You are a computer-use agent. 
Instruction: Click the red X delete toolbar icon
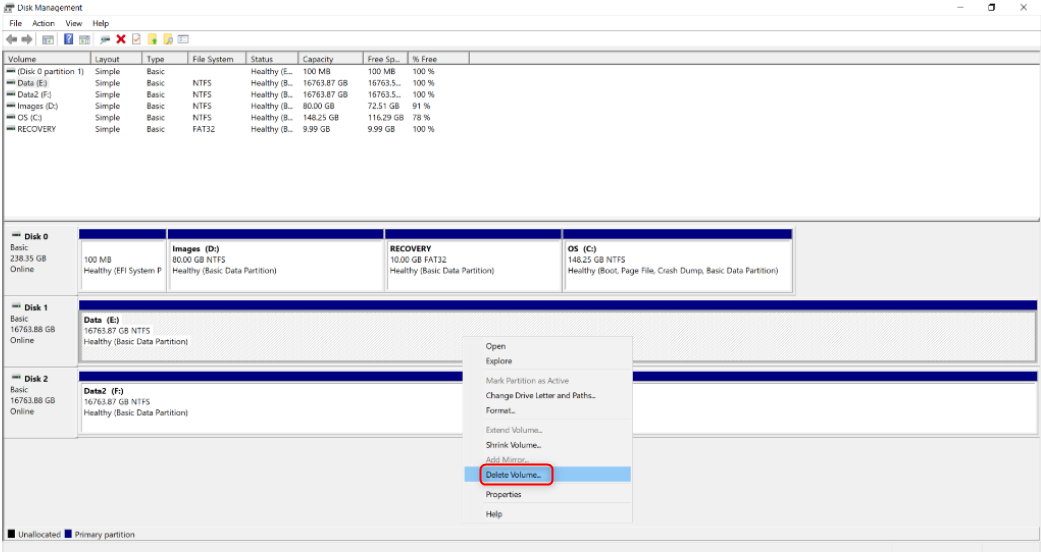click(121, 39)
